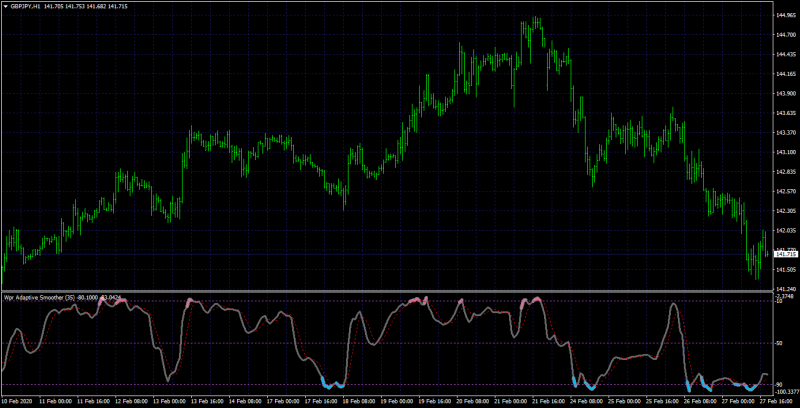Click indicator level -90 on scale

(779, 385)
